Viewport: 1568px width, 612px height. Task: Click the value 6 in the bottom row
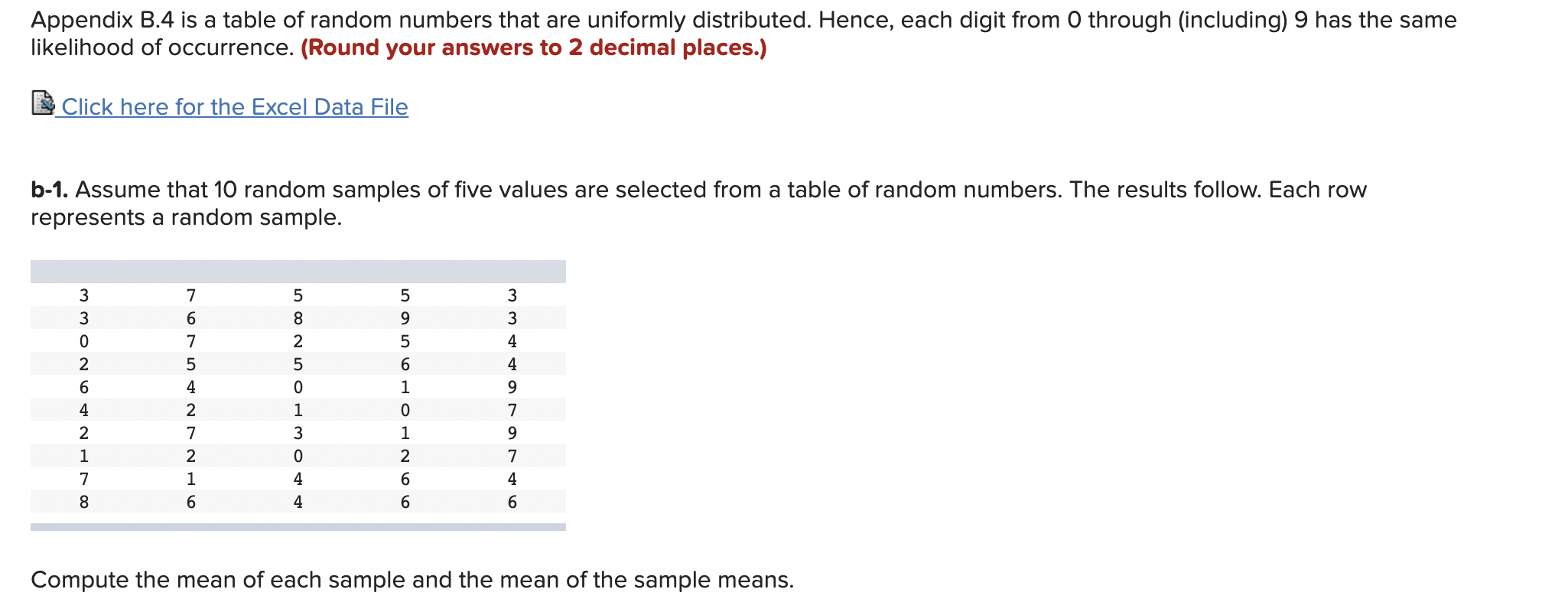click(x=191, y=500)
